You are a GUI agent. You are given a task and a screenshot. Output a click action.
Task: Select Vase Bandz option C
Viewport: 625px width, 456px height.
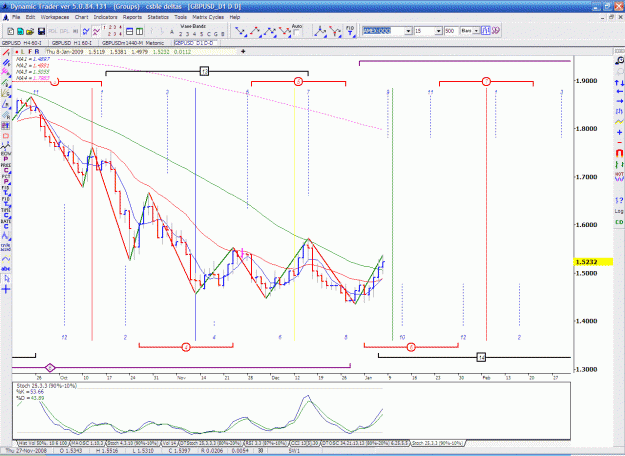(209, 34)
